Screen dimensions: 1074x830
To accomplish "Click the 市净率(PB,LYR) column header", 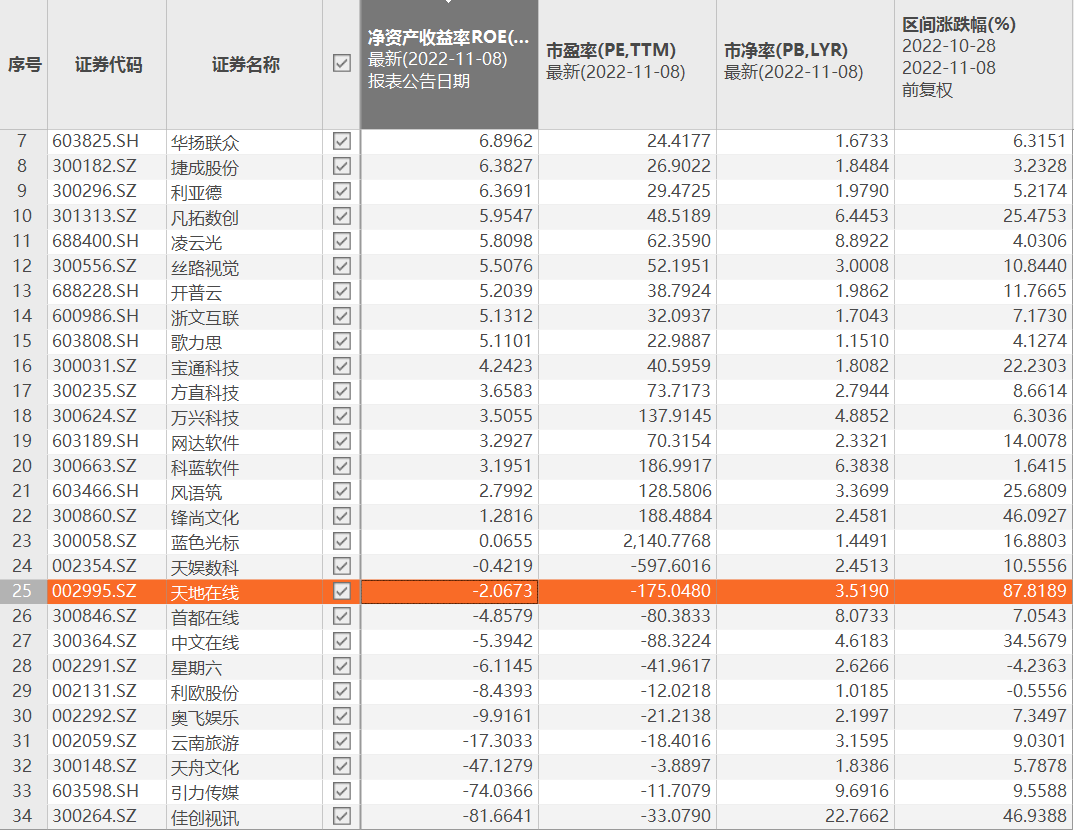I will [806, 64].
